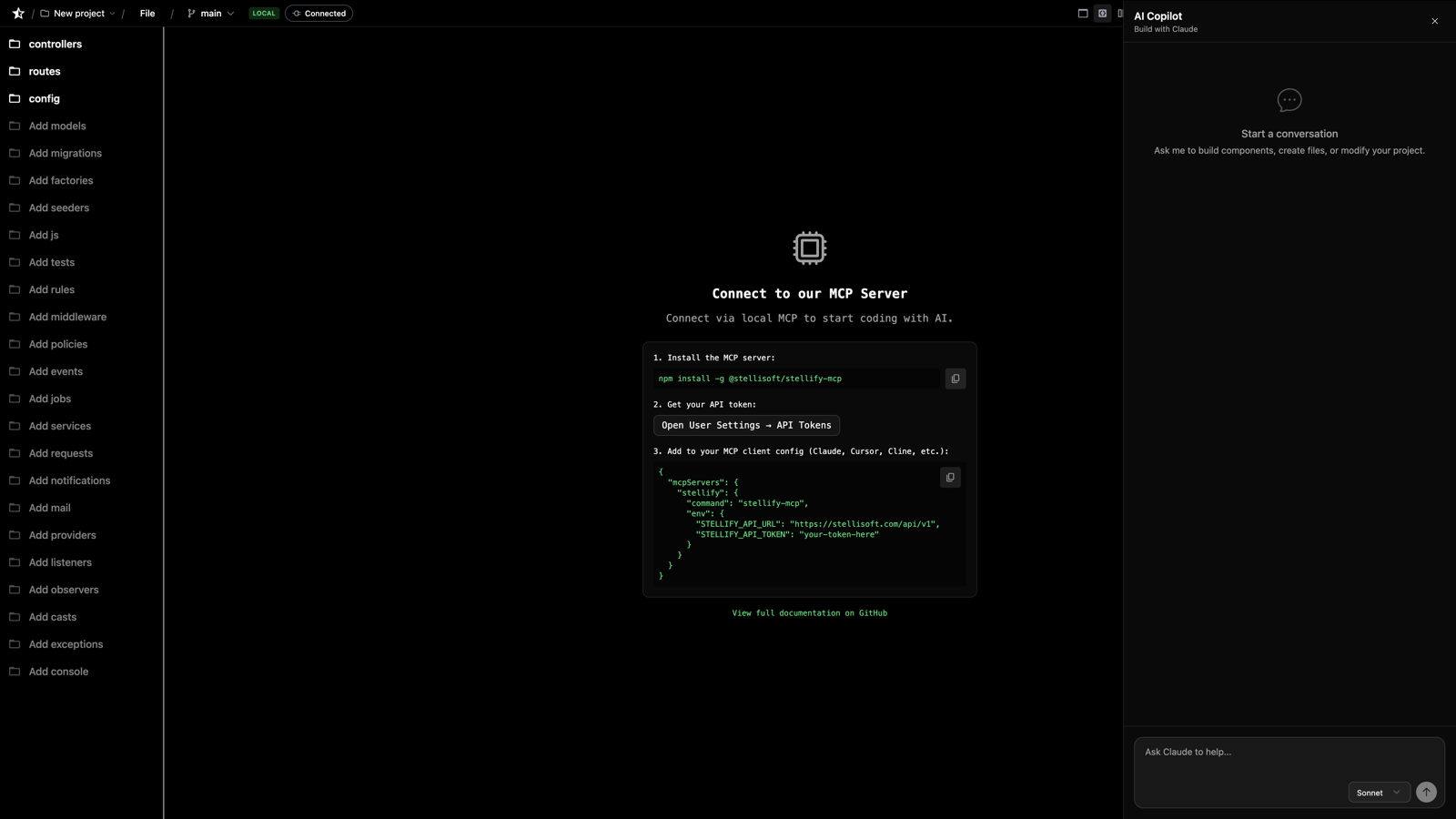Select the controllers folder in the sidebar
Viewport: 1456px width, 819px height.
(56, 44)
